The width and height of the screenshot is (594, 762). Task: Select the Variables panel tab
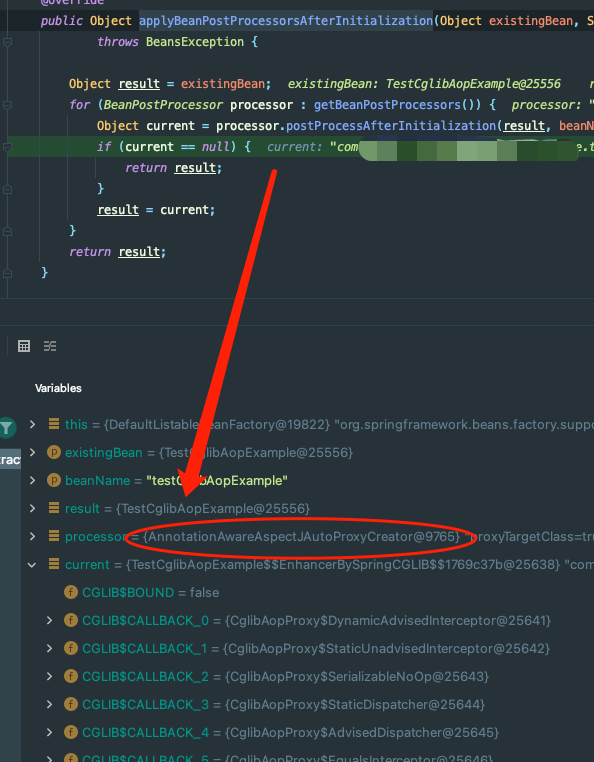click(58, 388)
